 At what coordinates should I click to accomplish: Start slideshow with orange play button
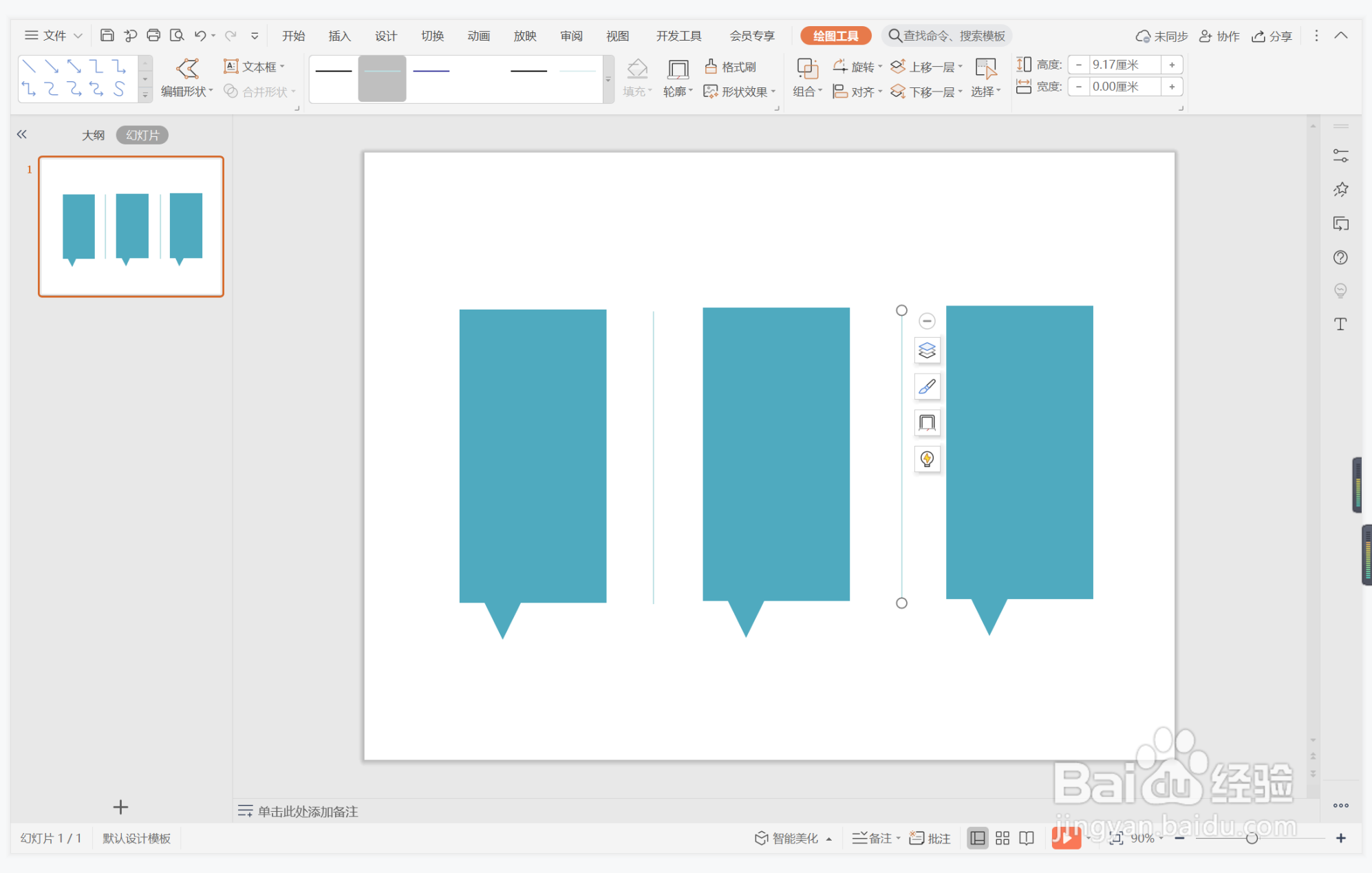click(x=1066, y=837)
